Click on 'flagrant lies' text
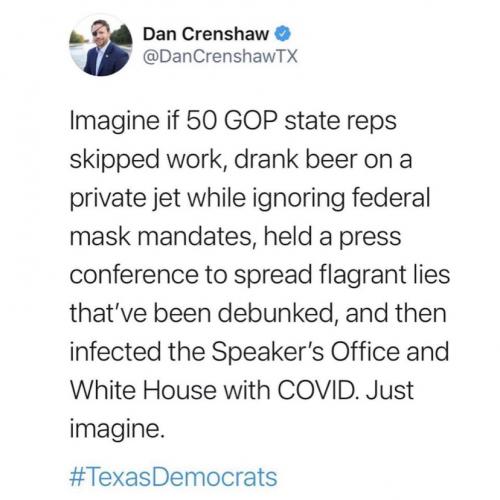The height and width of the screenshot is (500, 500). 385,275
